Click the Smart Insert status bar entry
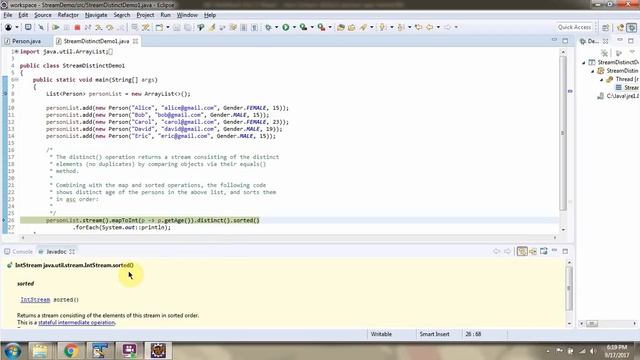This screenshot has width=640, height=360. click(434, 334)
